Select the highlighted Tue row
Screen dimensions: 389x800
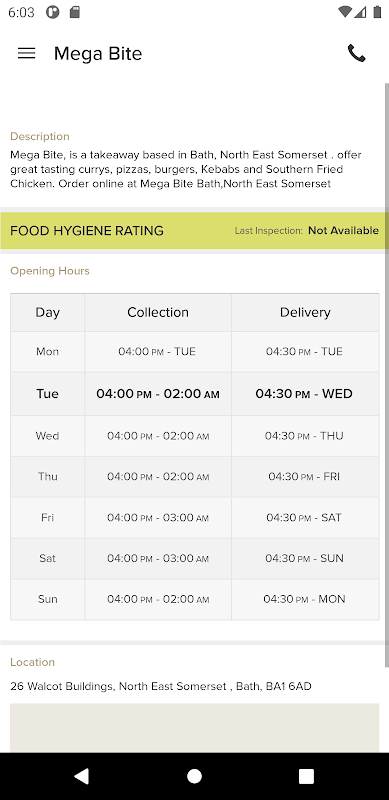point(194,394)
